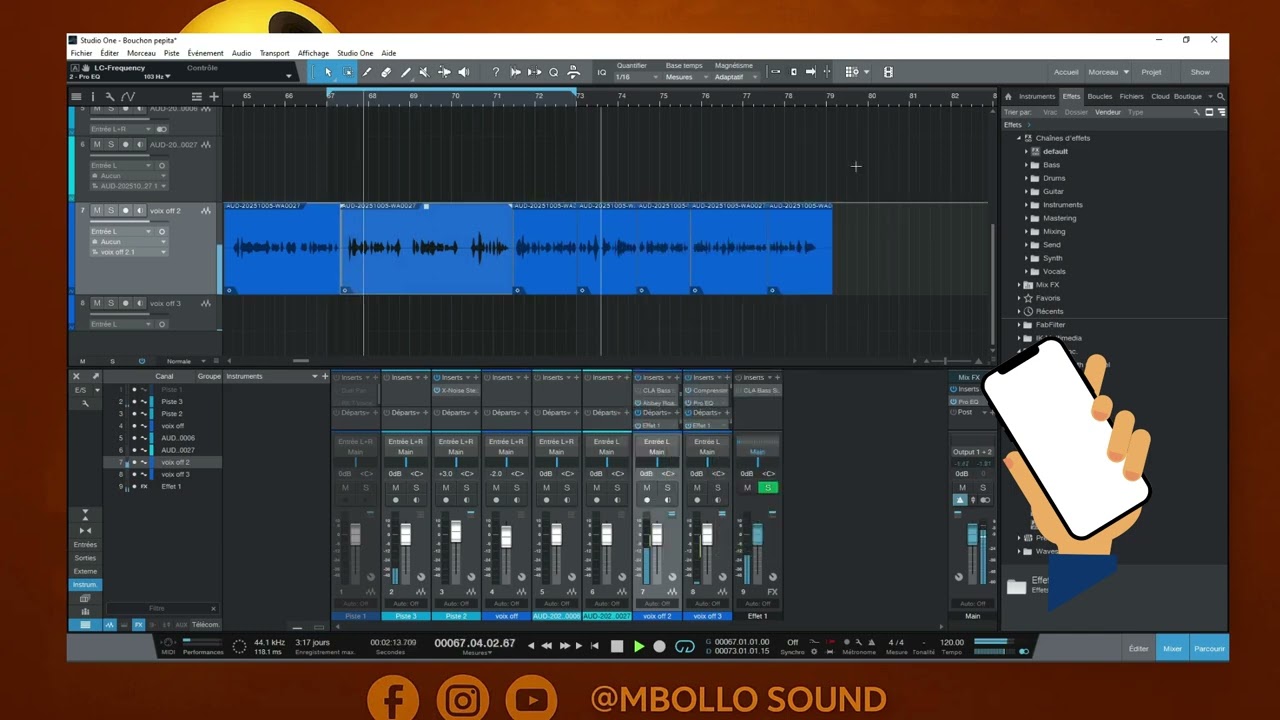
Task: Open the Accueil start page
Action: 1066,72
